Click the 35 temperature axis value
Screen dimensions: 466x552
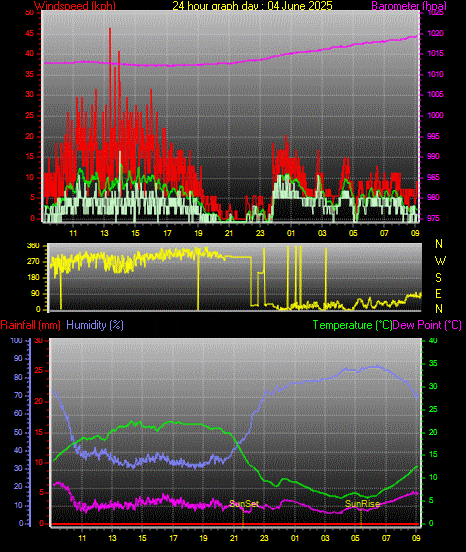point(433,363)
